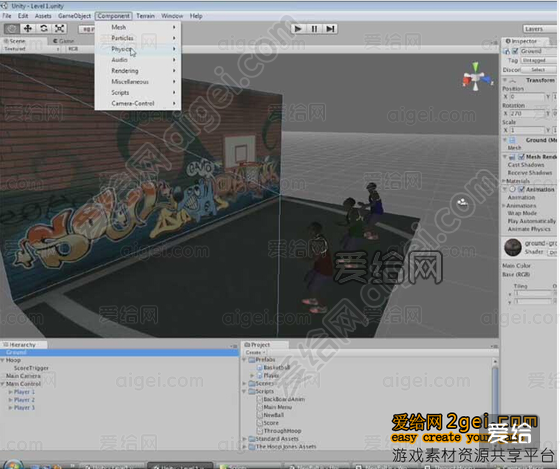Viewport: 560px width, 469px height.
Task: Click the Ground Mesh Filter component icon
Action: pyautogui.click(x=512, y=140)
